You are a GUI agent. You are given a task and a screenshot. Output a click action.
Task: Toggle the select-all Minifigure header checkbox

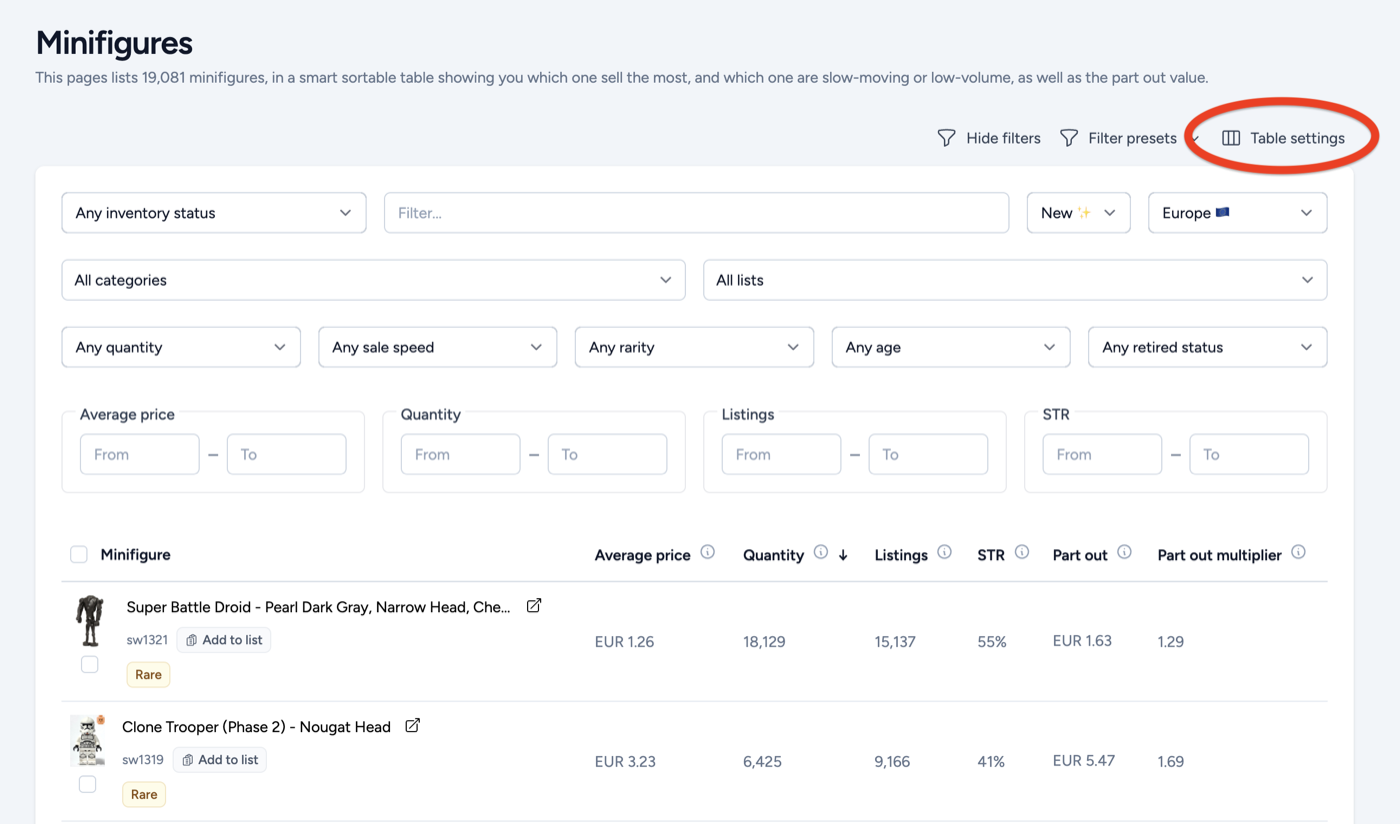click(79, 555)
